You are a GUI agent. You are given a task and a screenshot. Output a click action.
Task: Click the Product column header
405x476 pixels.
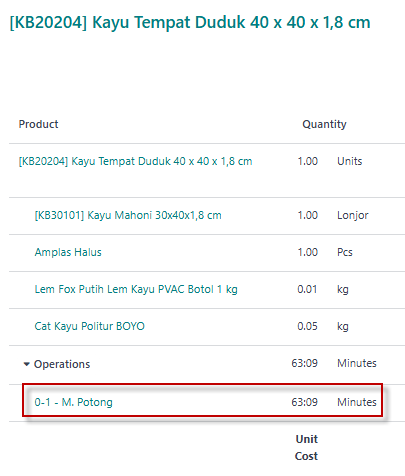(38, 124)
